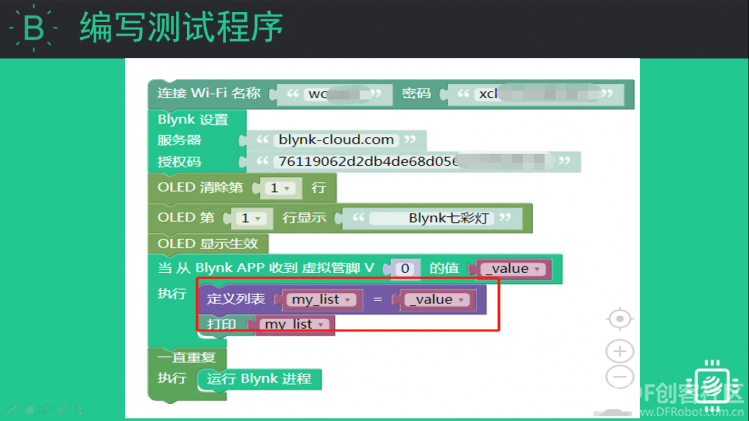Screen dimensions: 749x421
Task: Open my_list dropdown in 定义列表 block
Action: click(x=321, y=300)
